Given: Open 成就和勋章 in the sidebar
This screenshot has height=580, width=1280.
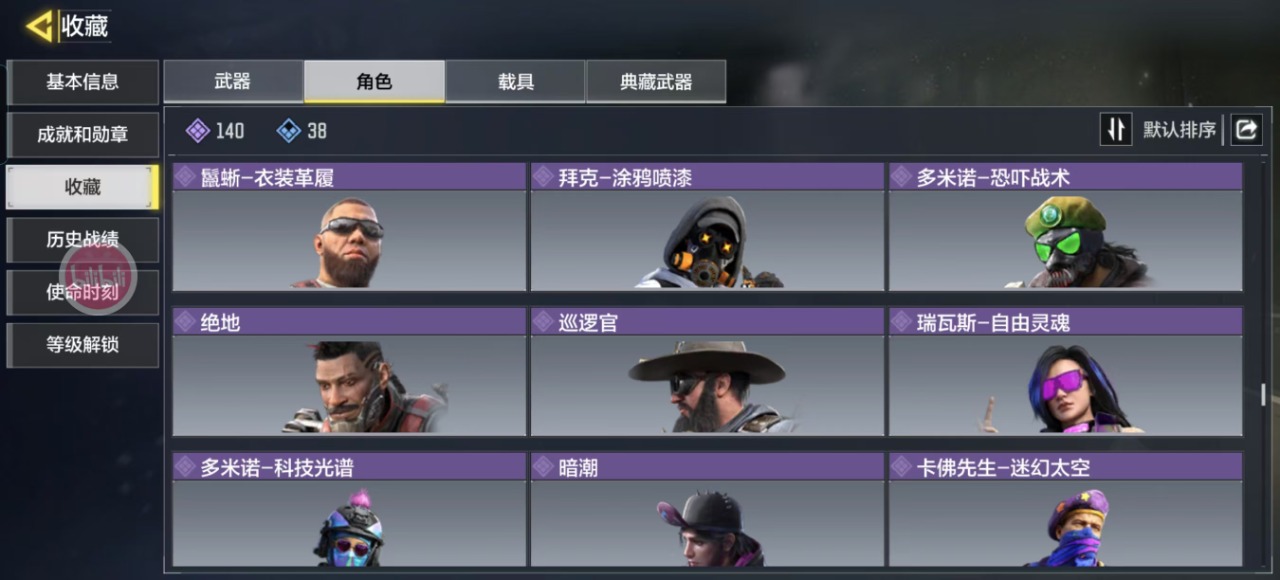Looking at the screenshot, I should [x=83, y=134].
